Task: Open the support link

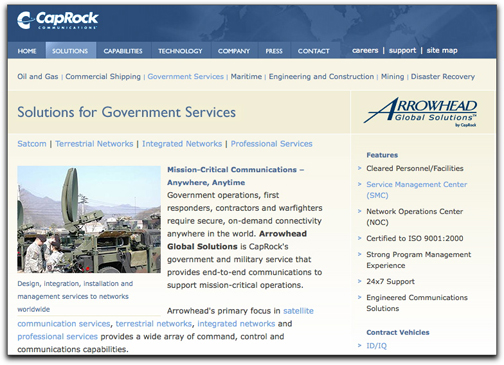Action: [x=402, y=50]
